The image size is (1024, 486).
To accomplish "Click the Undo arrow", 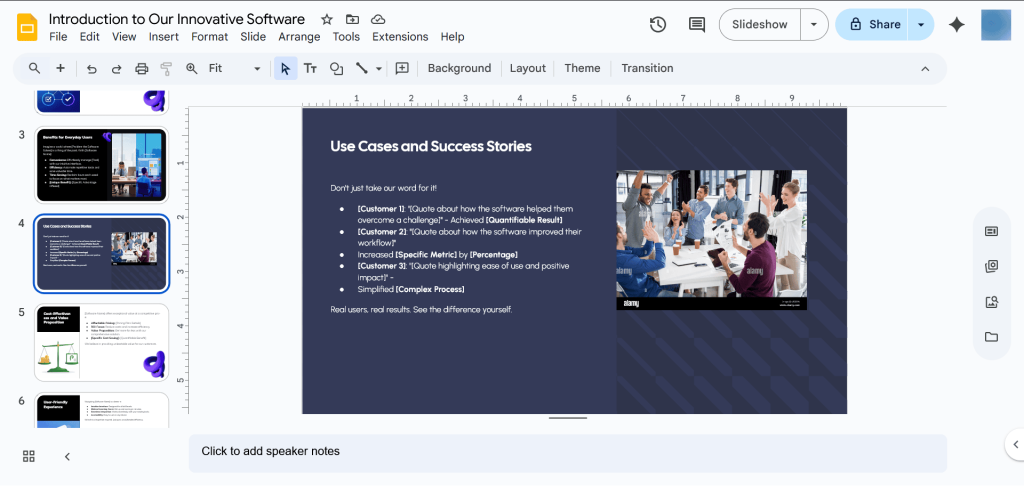I will pyautogui.click(x=92, y=68).
